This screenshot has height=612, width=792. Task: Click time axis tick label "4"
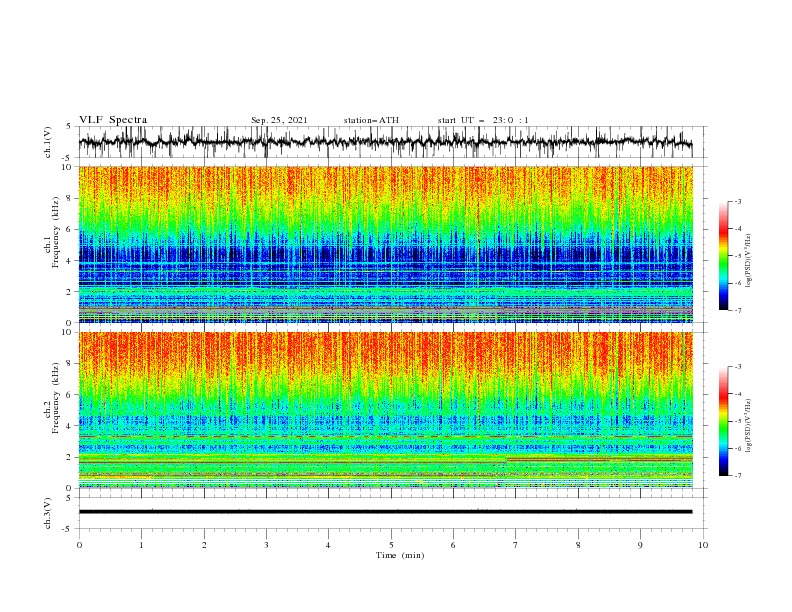click(x=328, y=545)
